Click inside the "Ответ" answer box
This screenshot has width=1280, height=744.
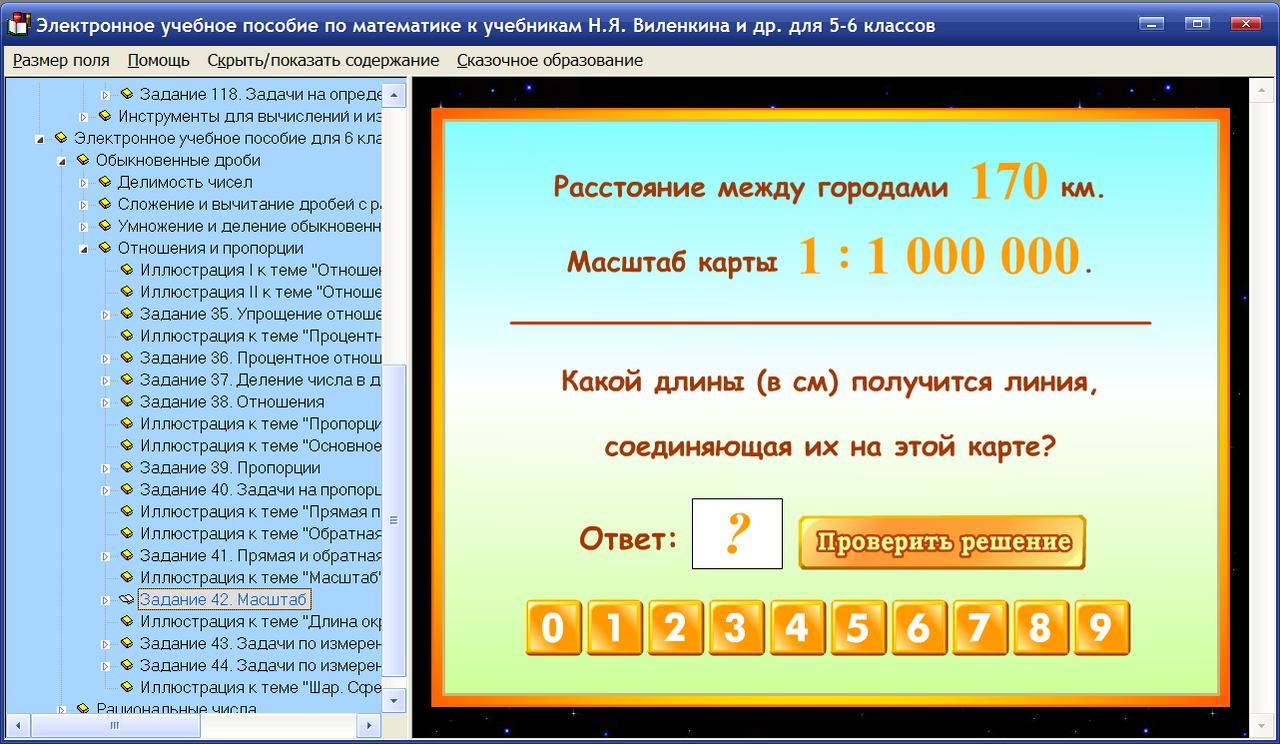pos(737,533)
